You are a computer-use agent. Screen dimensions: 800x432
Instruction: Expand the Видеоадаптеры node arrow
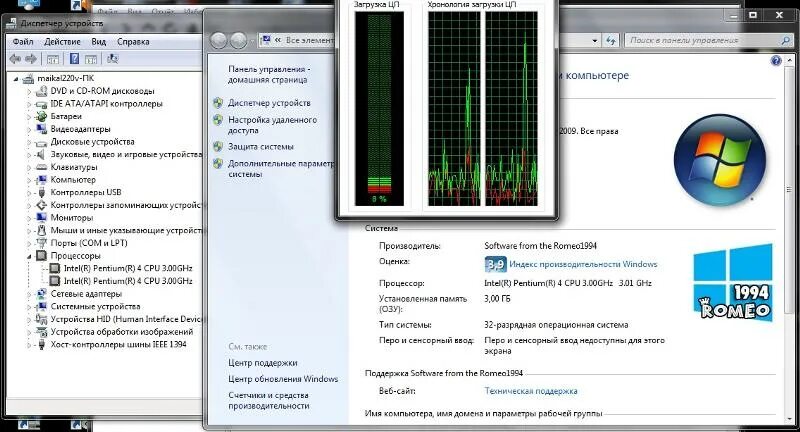[29, 130]
